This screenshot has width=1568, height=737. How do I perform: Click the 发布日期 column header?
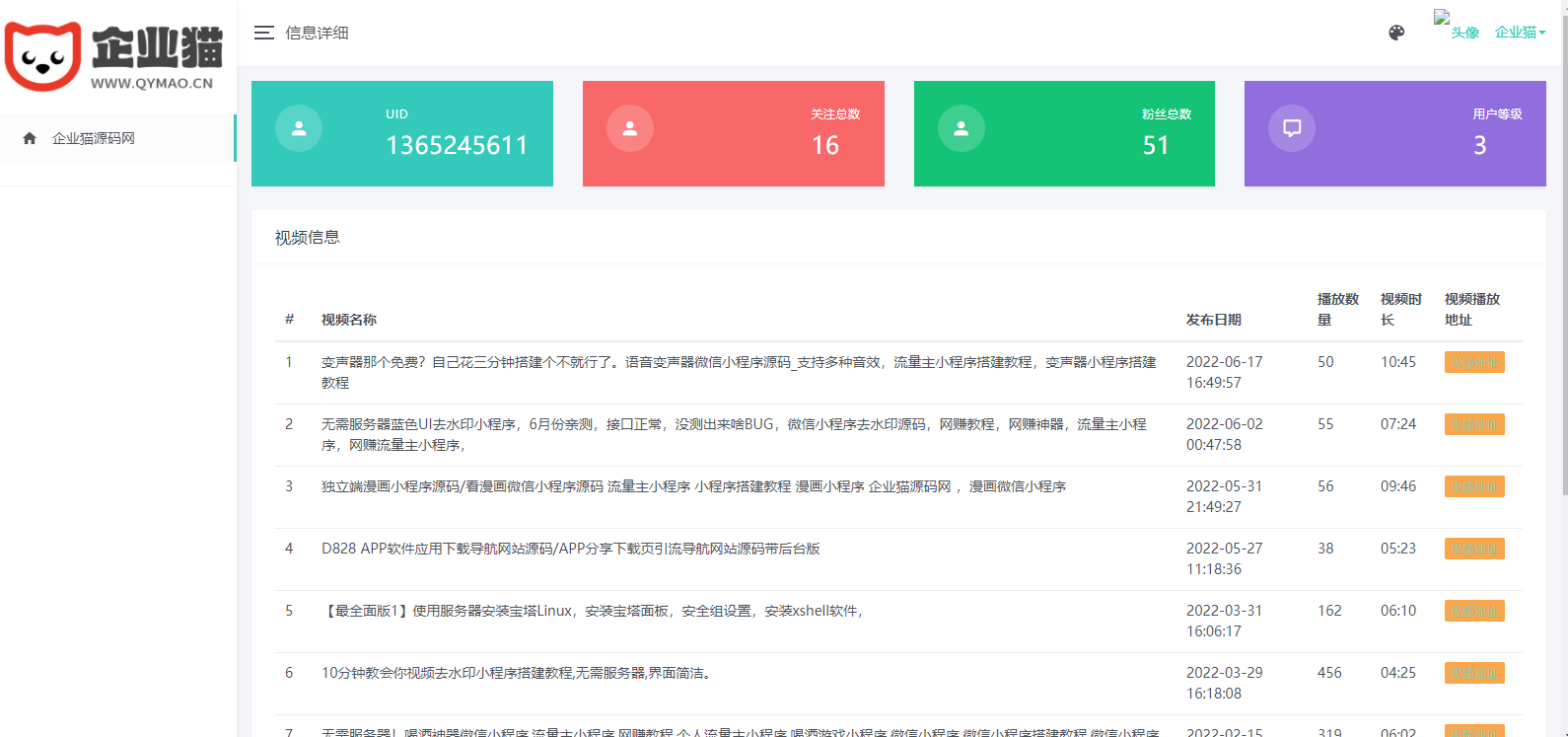(1213, 320)
